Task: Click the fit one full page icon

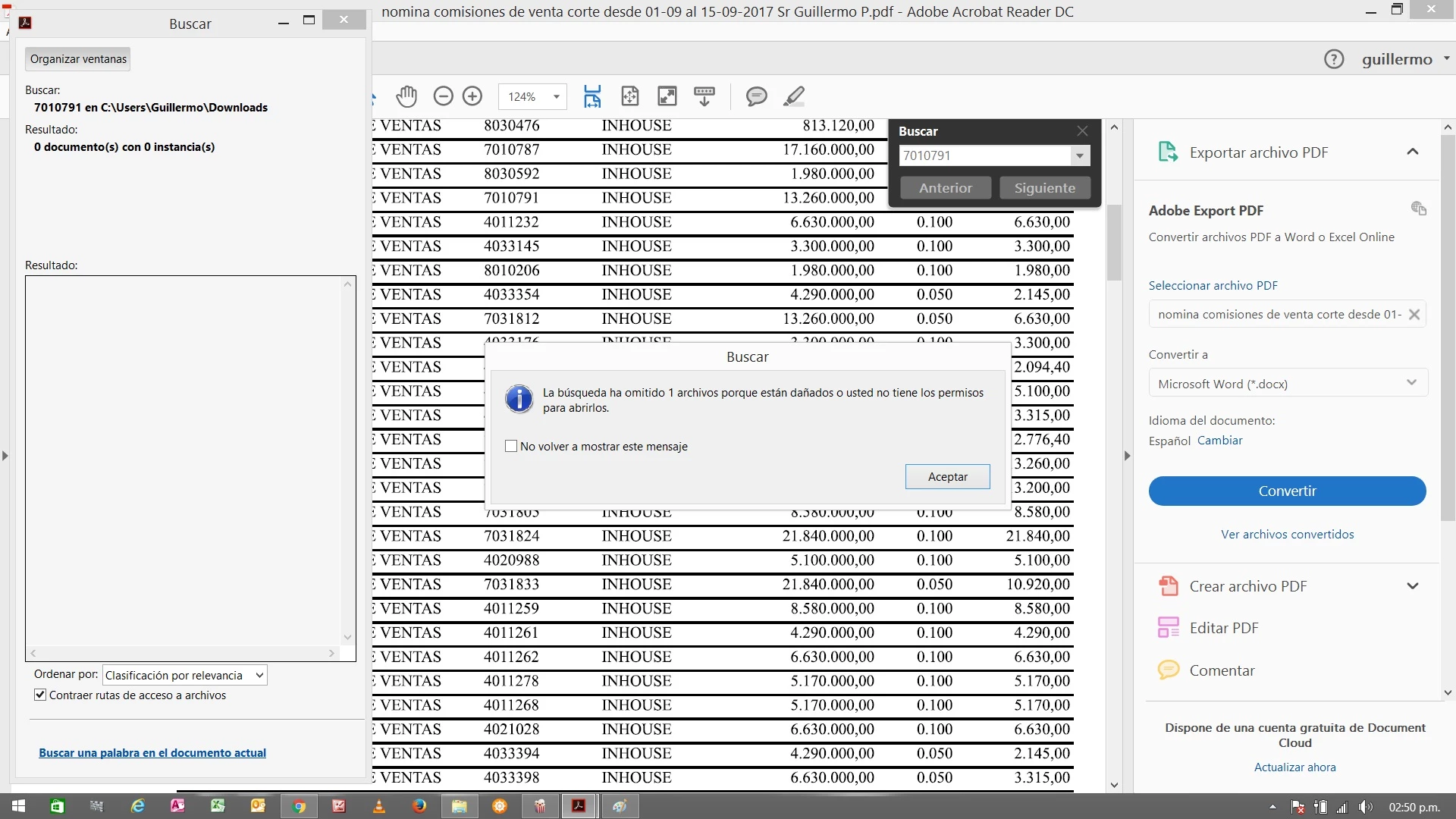Action: (x=629, y=96)
